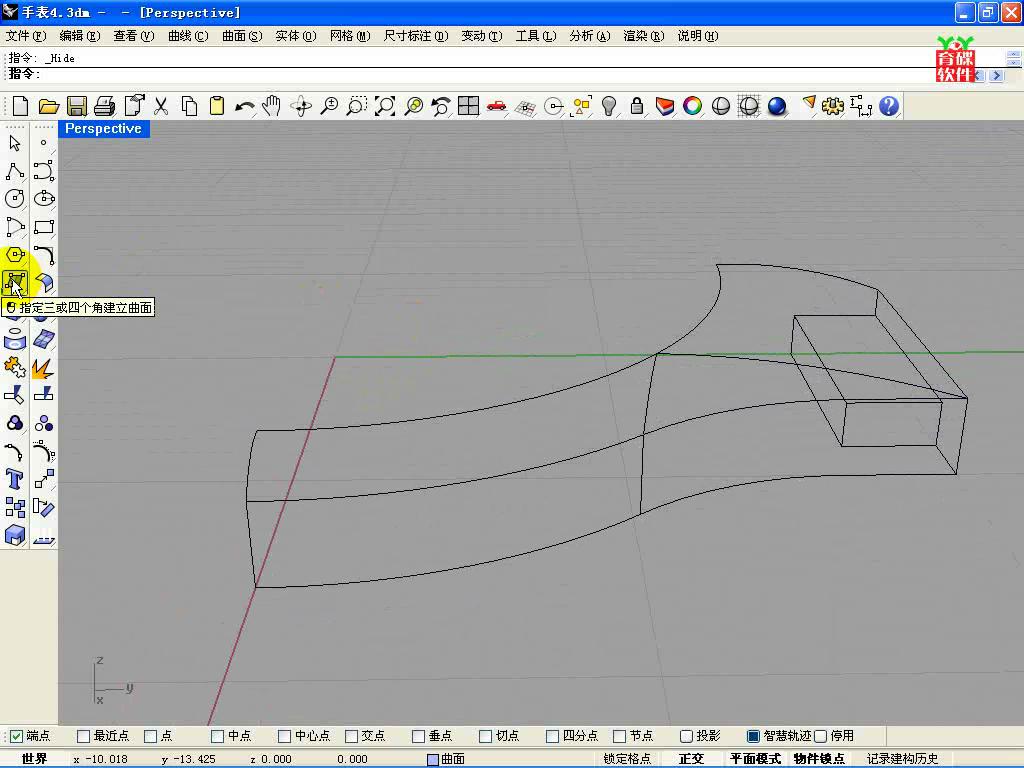Select the Polygon tool in sidebar
1024x768 pixels.
(14, 255)
